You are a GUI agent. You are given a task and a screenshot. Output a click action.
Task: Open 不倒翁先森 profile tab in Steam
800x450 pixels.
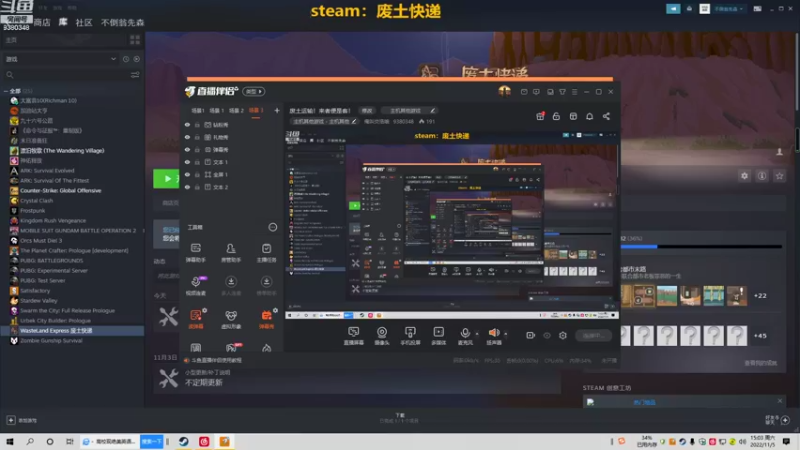click(x=122, y=22)
